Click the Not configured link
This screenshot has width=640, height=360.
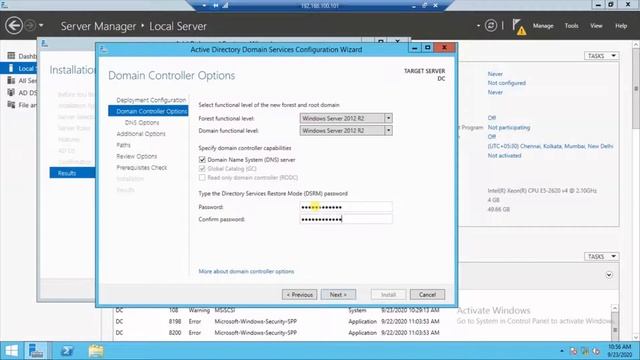(507, 83)
